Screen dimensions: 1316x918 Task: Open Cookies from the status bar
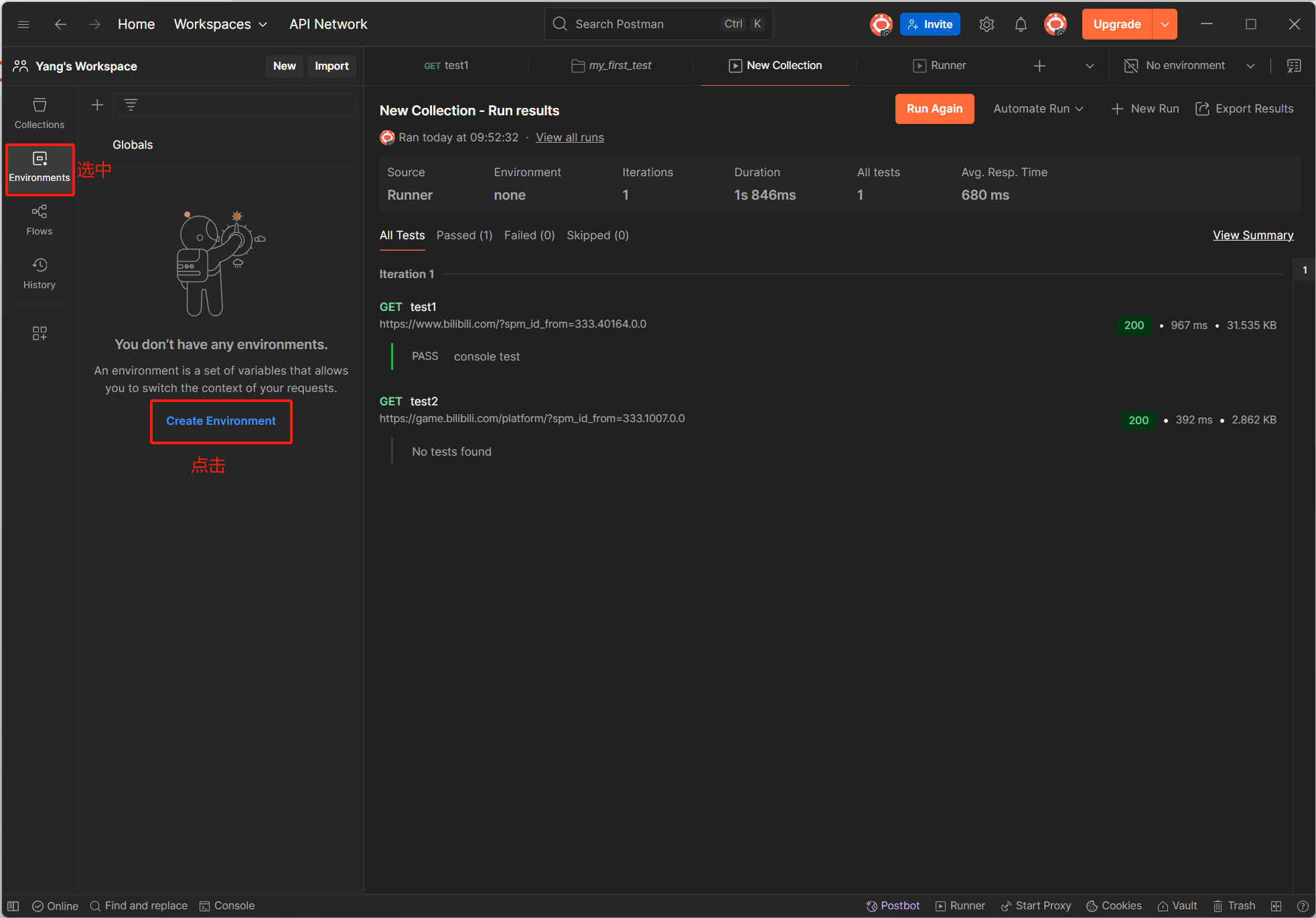1114,906
